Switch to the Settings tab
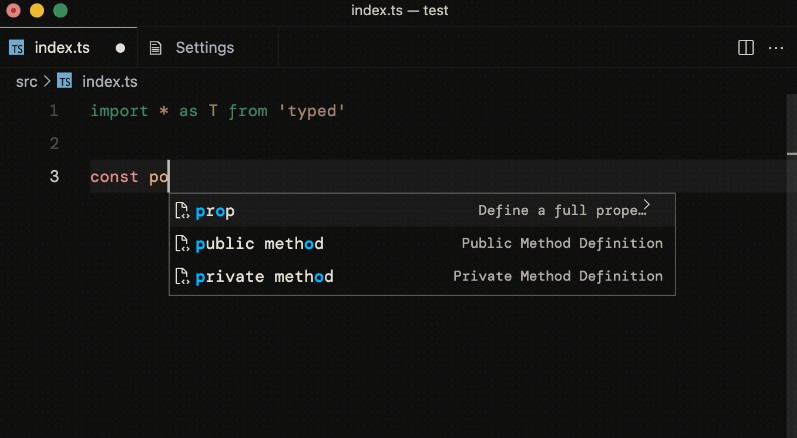Screen dimensions: 797x438 204,47
